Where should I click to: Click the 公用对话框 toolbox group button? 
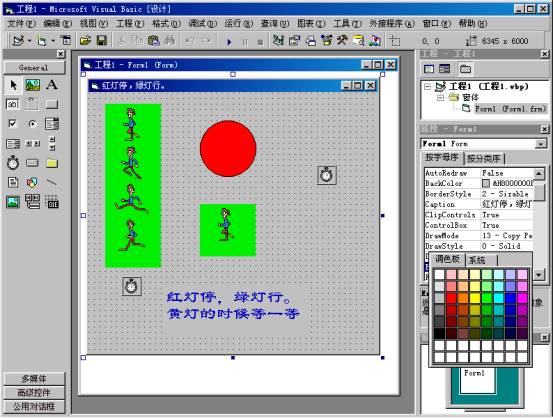(34, 407)
